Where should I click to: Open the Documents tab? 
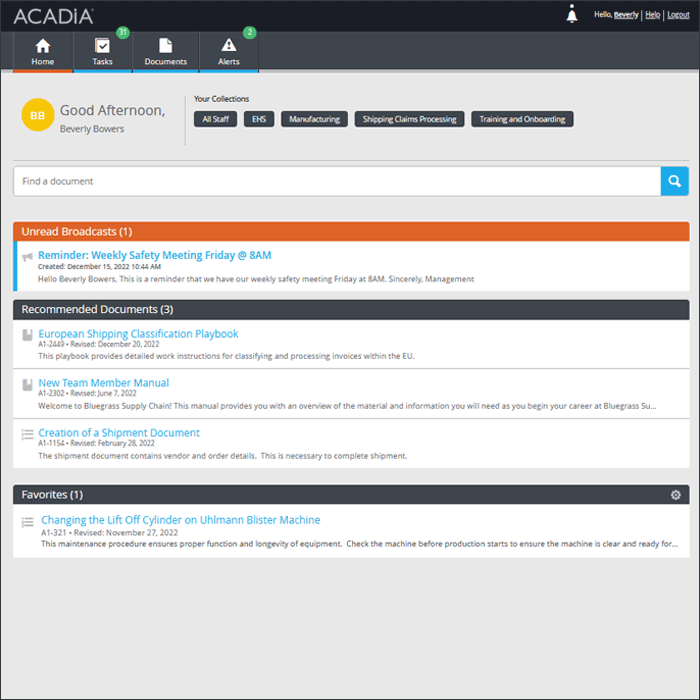pos(166,51)
